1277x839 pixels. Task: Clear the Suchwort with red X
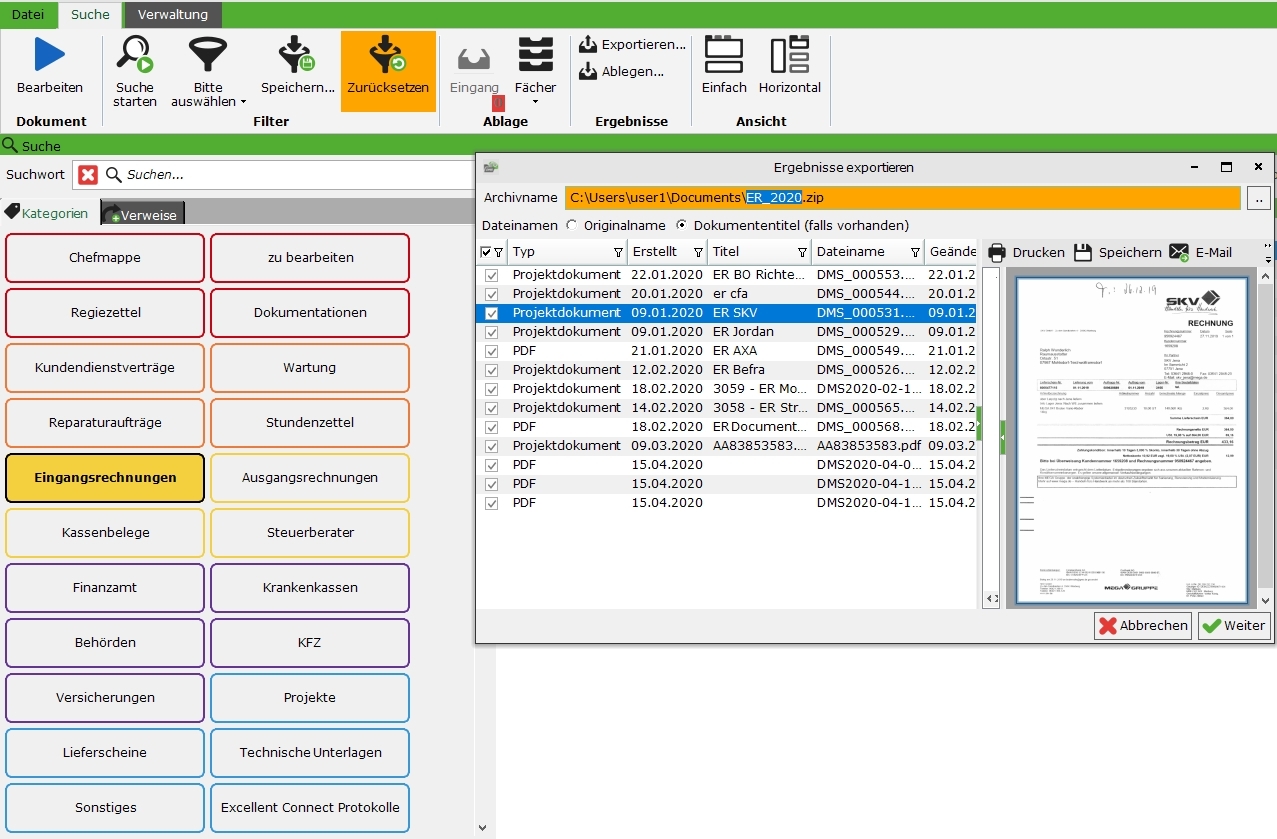click(x=88, y=175)
